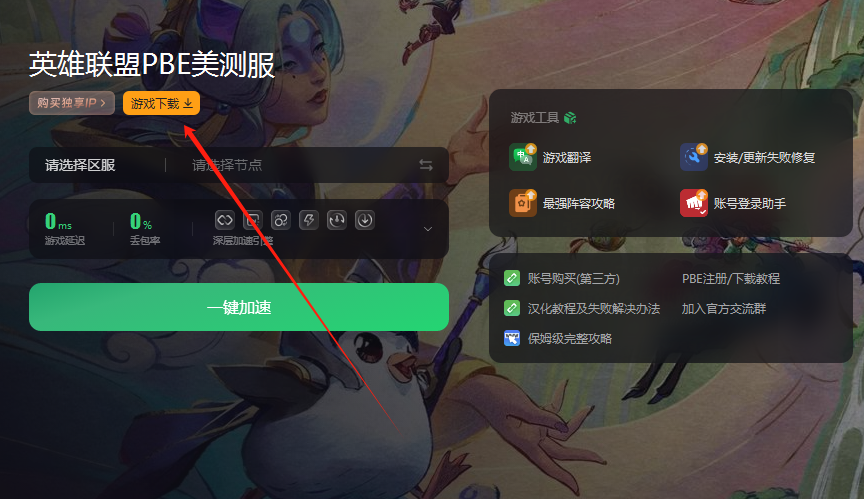Click the two swapping circles engine icon

280,220
